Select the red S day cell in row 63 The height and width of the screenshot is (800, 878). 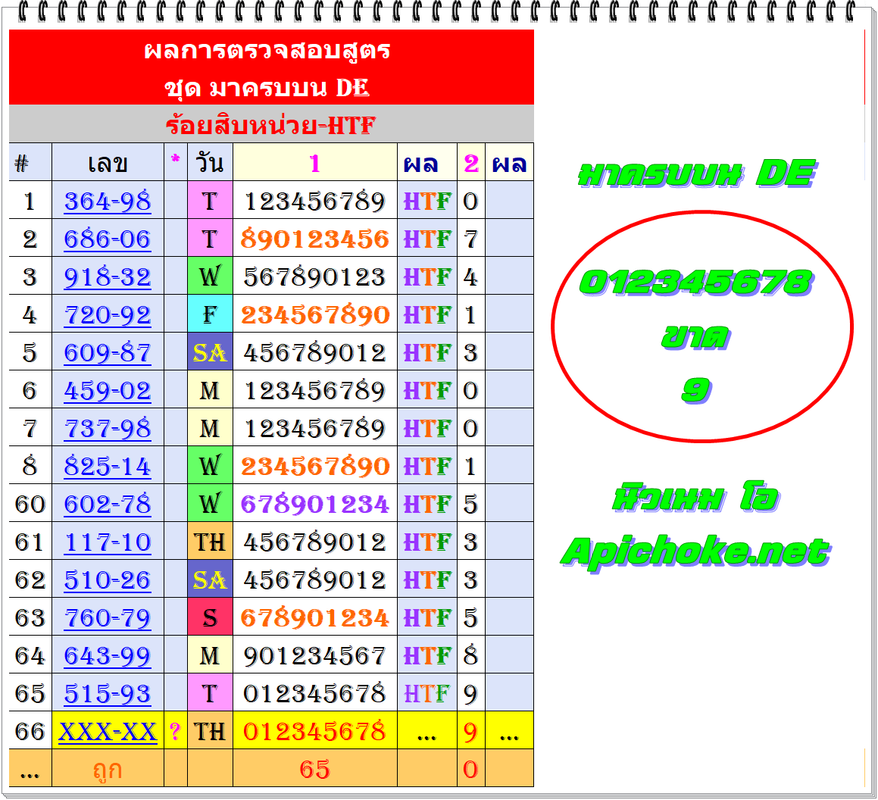(x=209, y=617)
